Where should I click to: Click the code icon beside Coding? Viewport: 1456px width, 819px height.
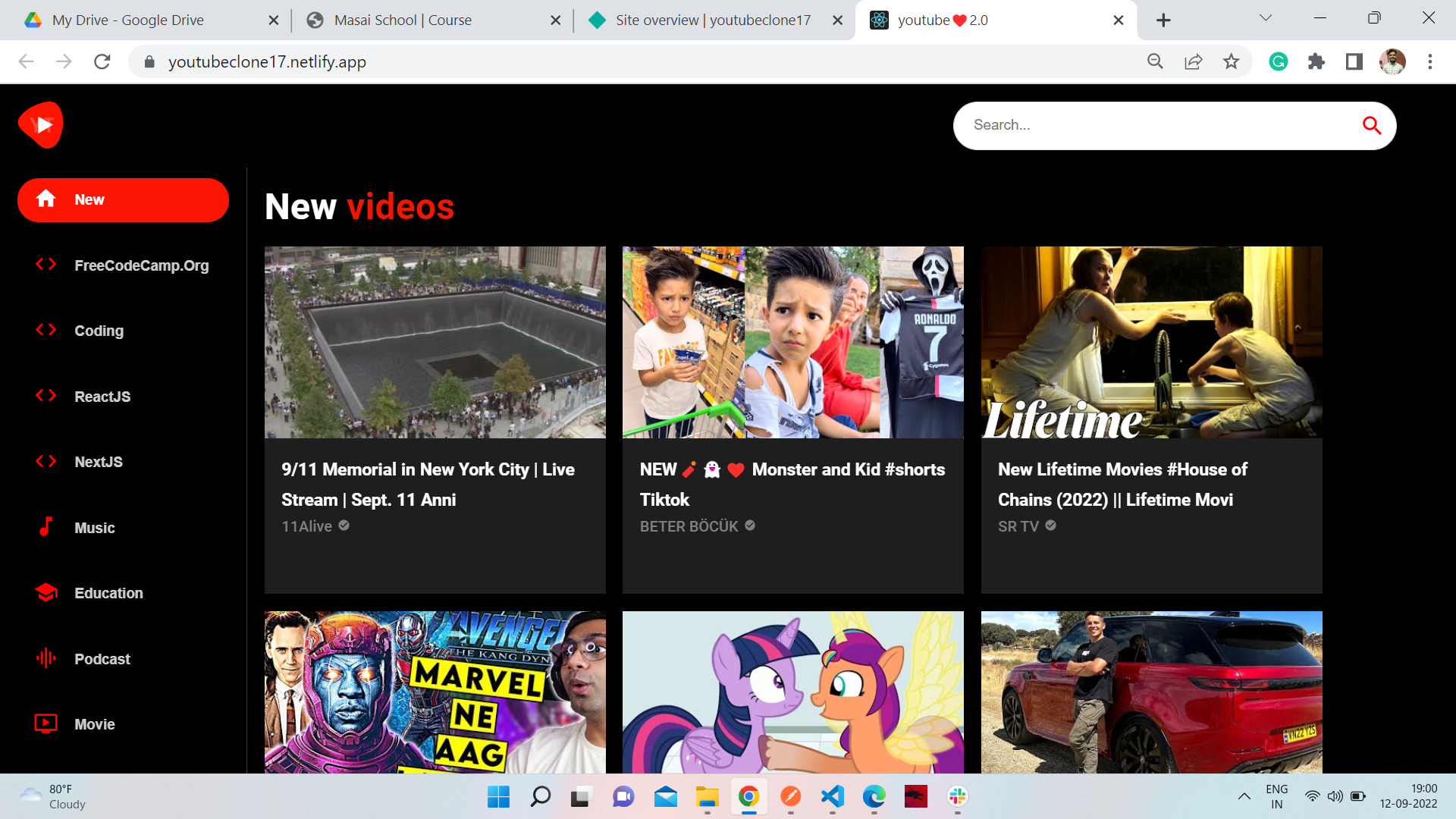[x=46, y=330]
